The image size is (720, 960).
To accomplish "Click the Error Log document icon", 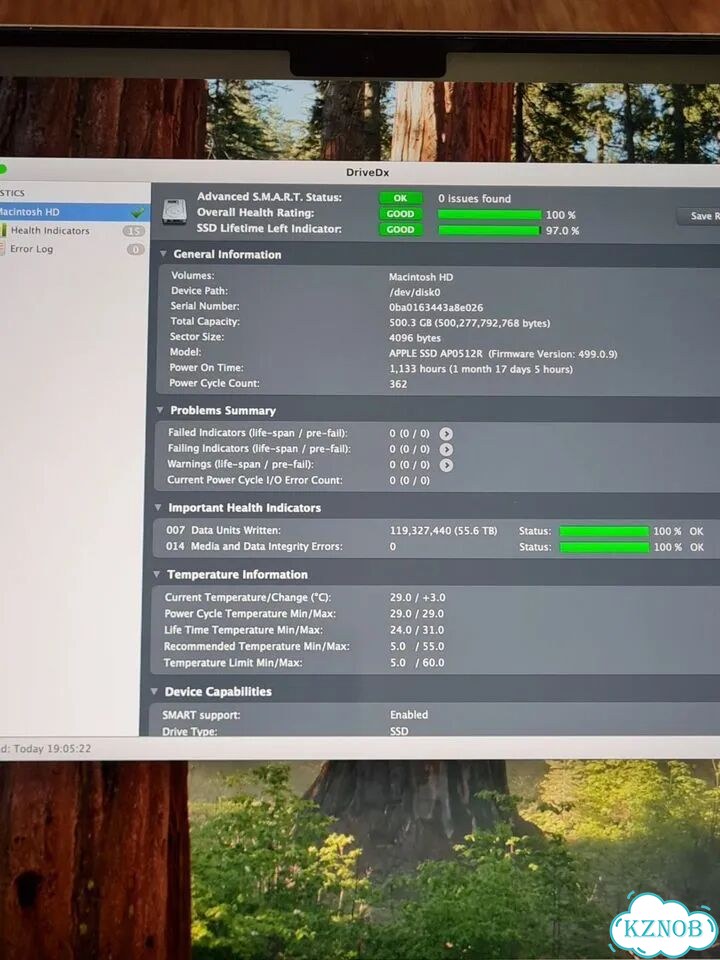I will tap(3, 249).
